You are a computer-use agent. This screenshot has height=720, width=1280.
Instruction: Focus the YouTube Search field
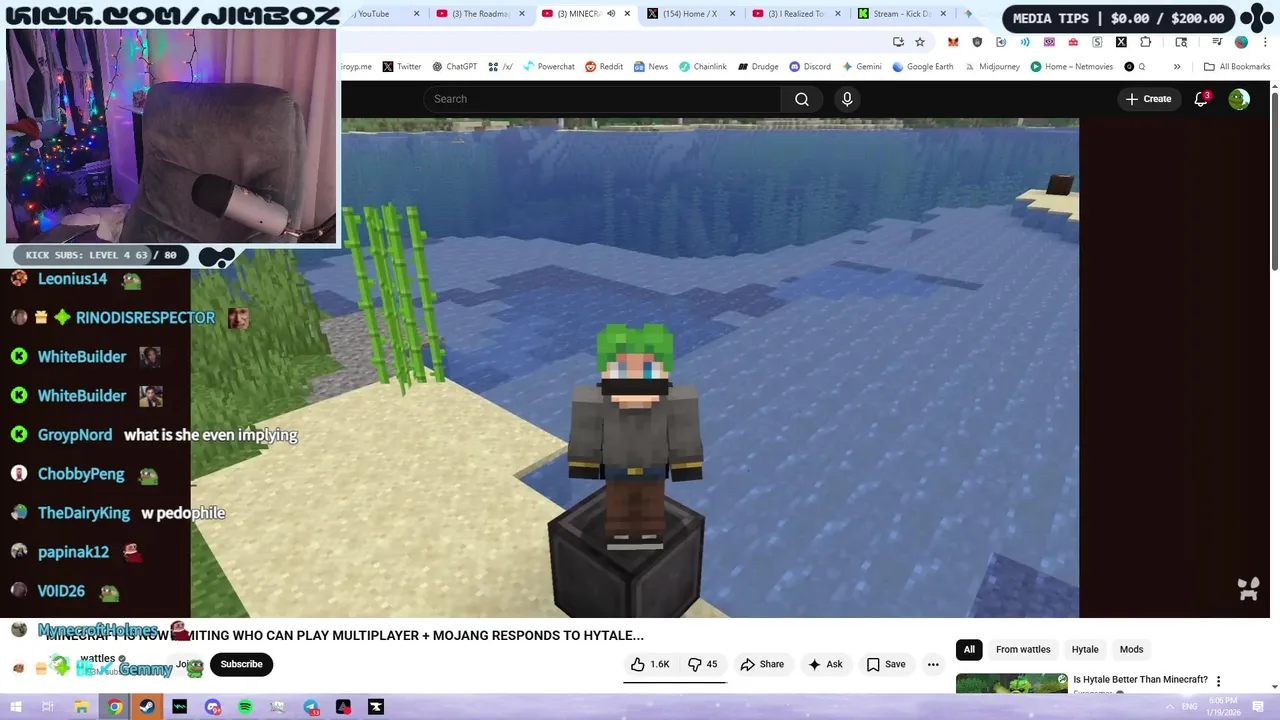(x=602, y=99)
